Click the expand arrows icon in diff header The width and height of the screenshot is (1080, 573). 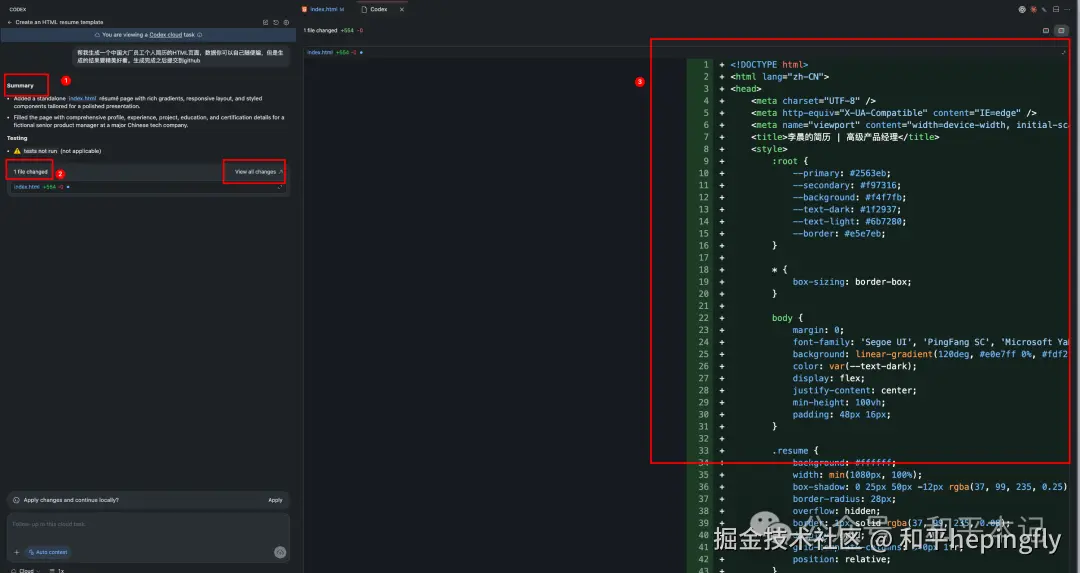[1063, 52]
